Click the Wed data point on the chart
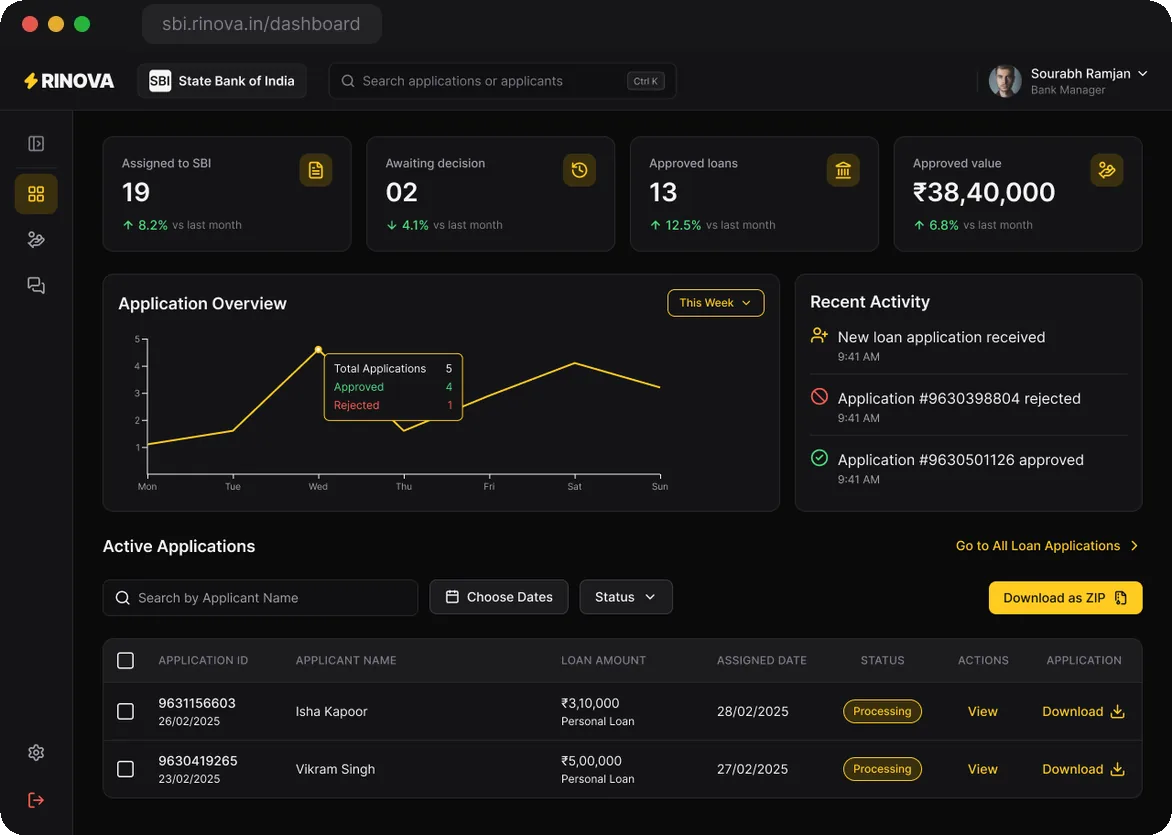Image resolution: width=1172 pixels, height=835 pixels. tap(318, 350)
